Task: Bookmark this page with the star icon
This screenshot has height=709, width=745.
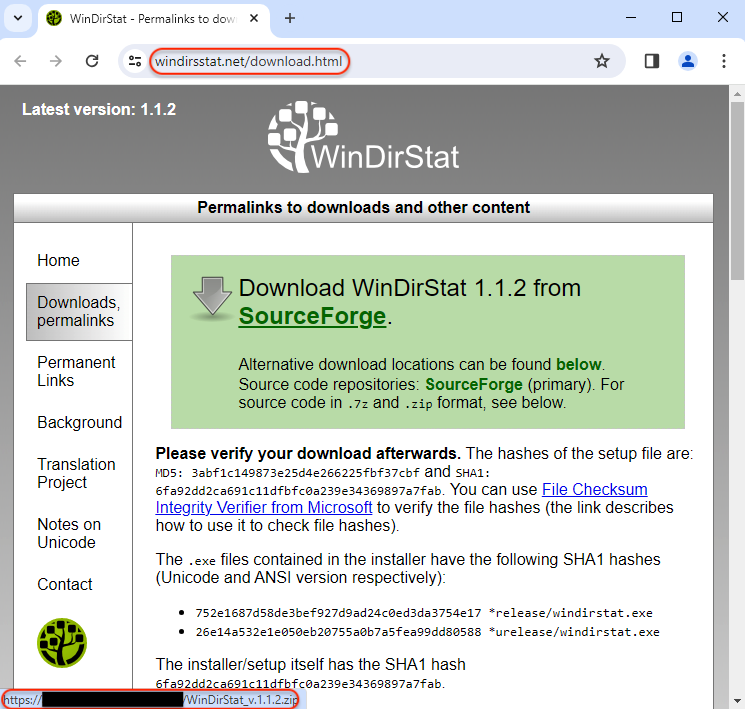Action: 602,61
